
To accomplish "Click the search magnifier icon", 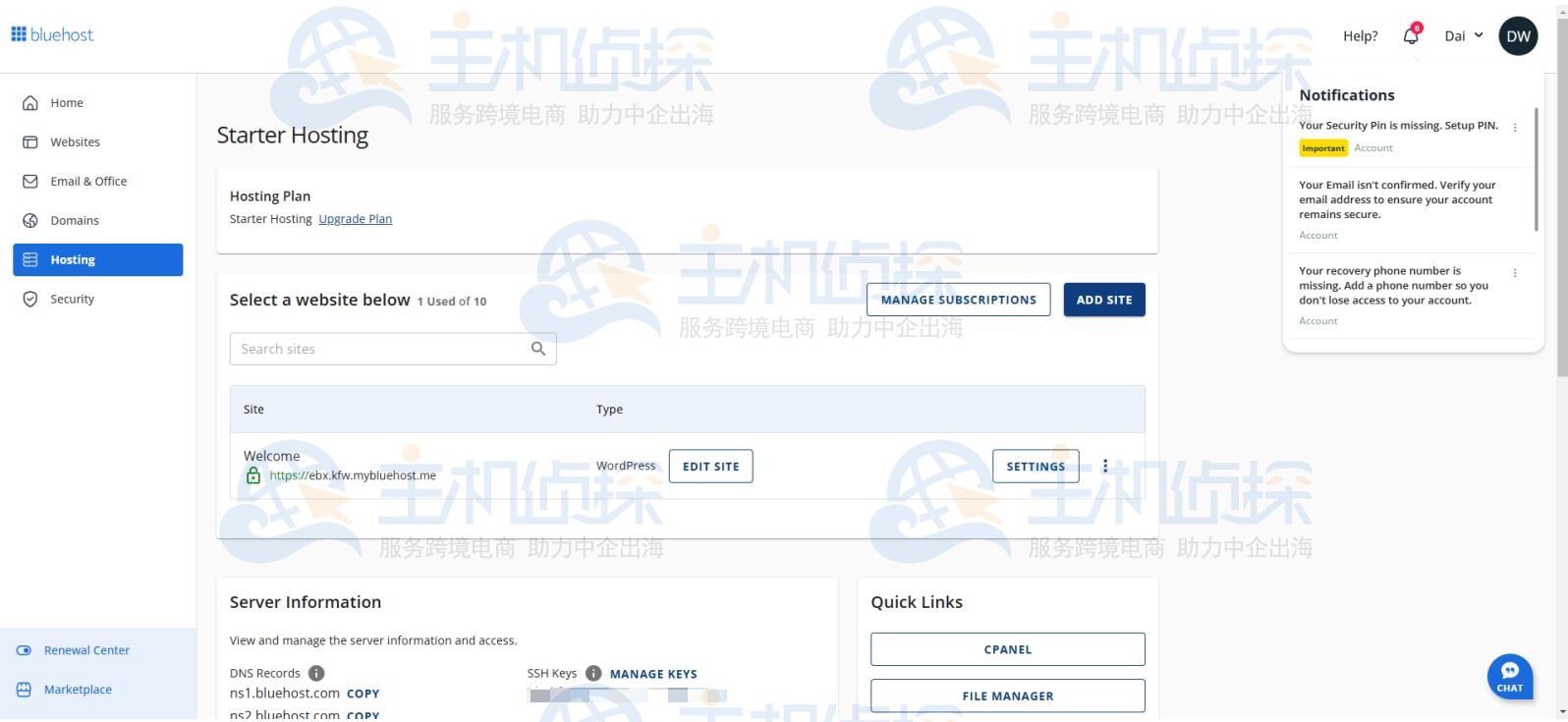I will coord(538,349).
